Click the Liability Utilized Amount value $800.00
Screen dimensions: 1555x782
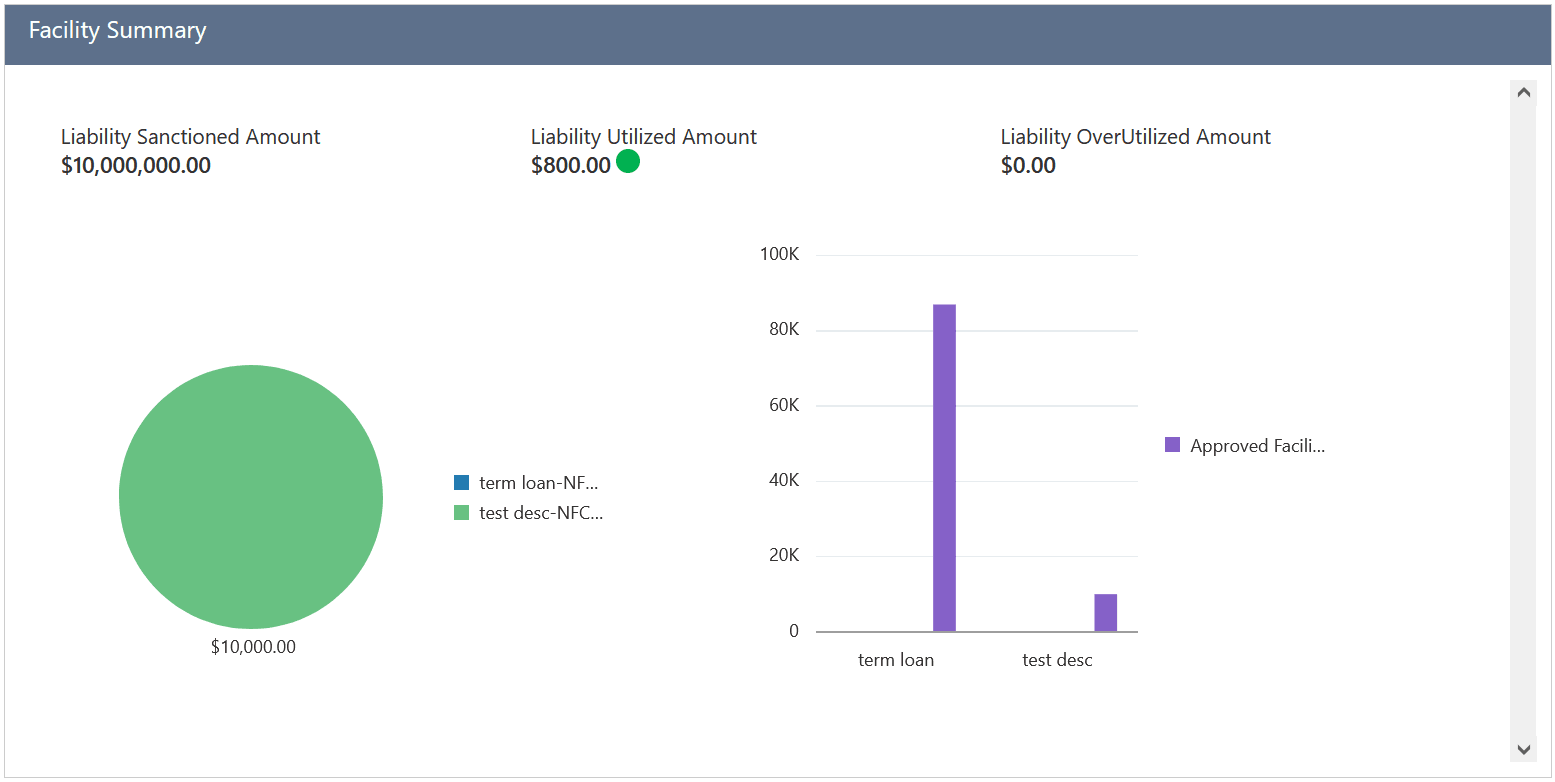(x=570, y=164)
